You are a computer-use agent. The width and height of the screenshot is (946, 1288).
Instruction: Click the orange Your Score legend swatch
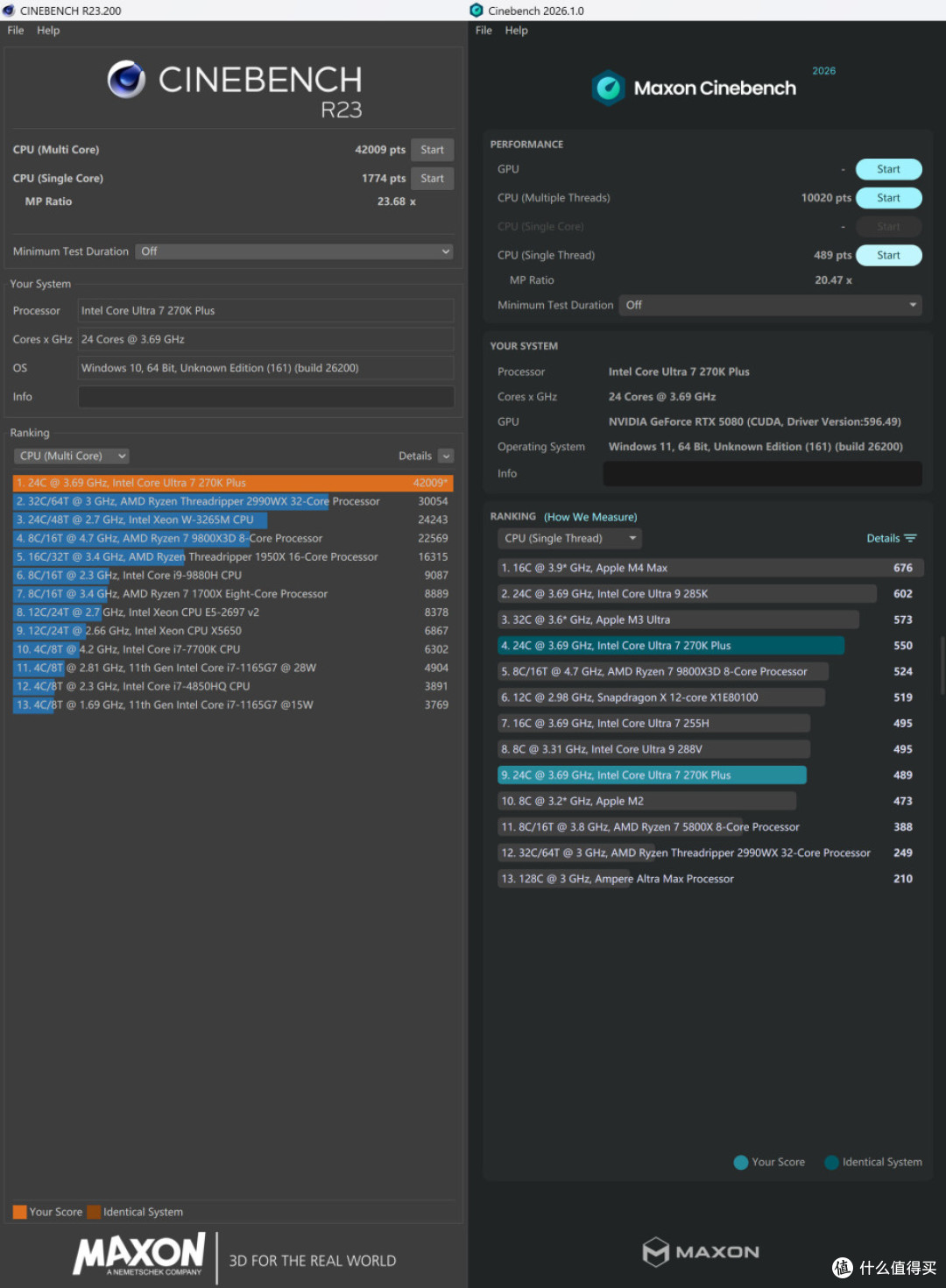tap(19, 1212)
